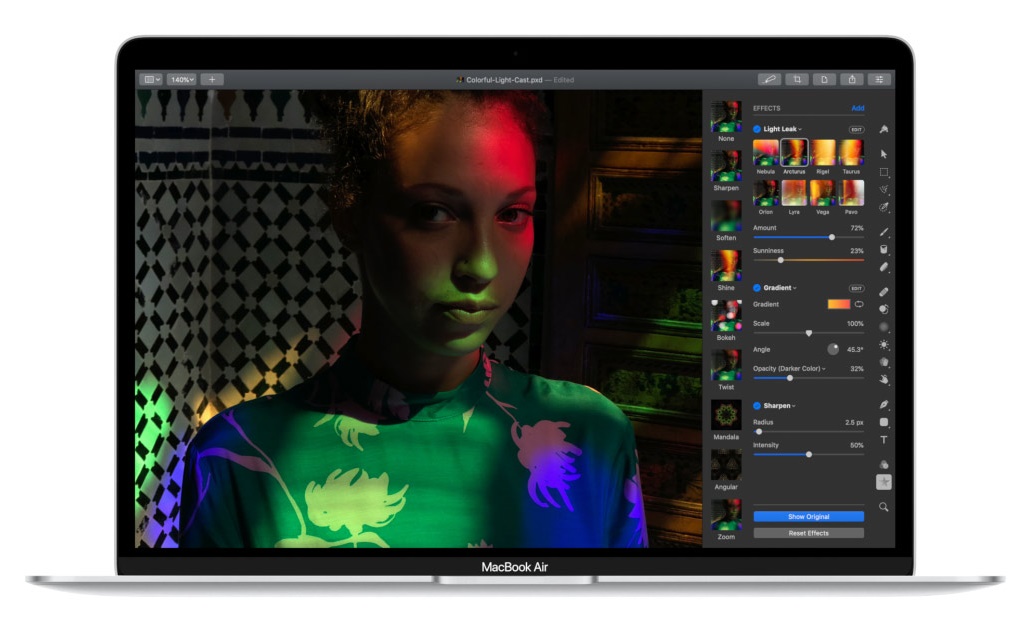Image resolution: width=1010 pixels, height=628 pixels.
Task: Click the Gradient color swatch
Action: pos(838,304)
